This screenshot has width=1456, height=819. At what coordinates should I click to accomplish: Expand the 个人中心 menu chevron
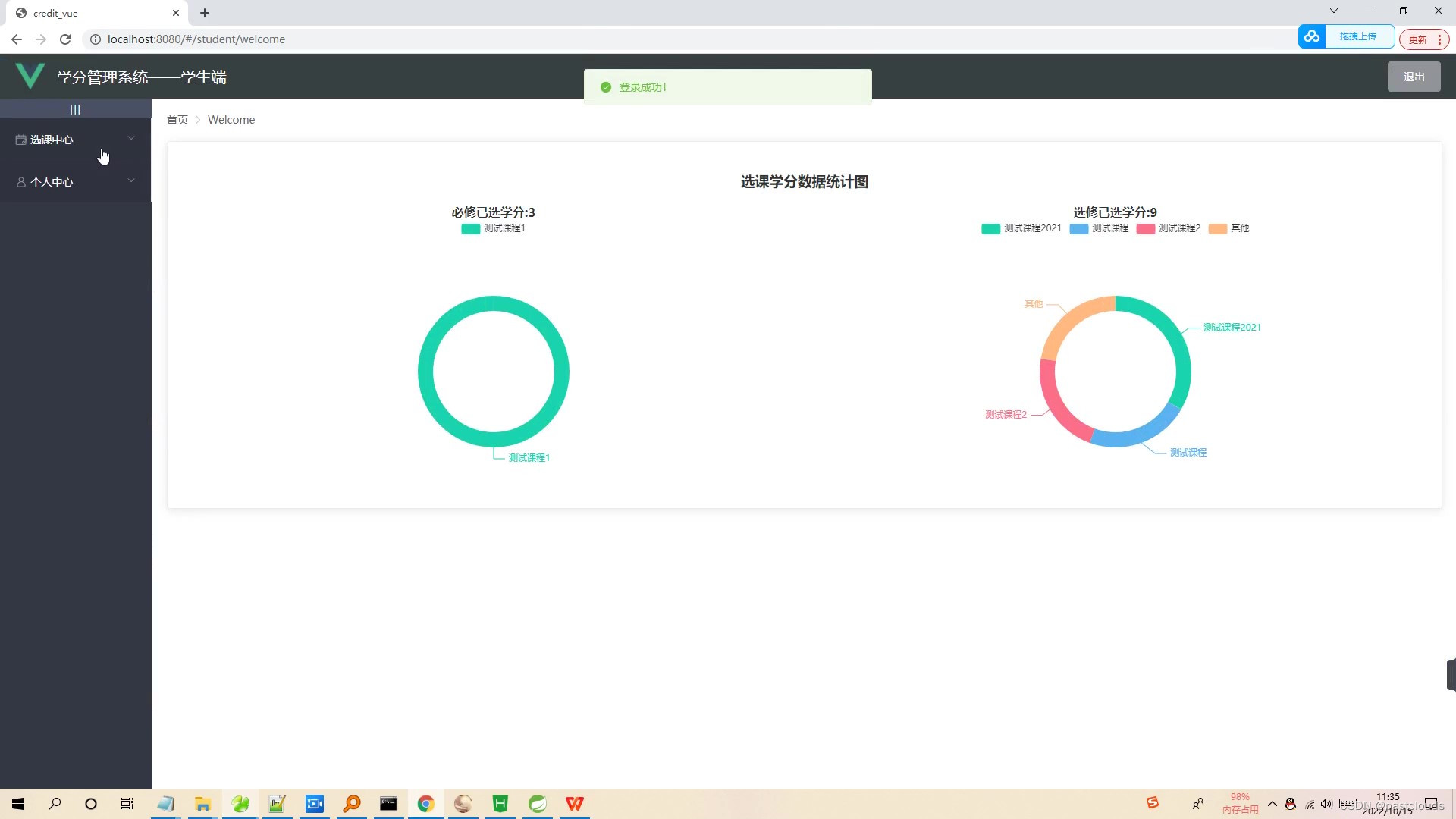(x=130, y=181)
